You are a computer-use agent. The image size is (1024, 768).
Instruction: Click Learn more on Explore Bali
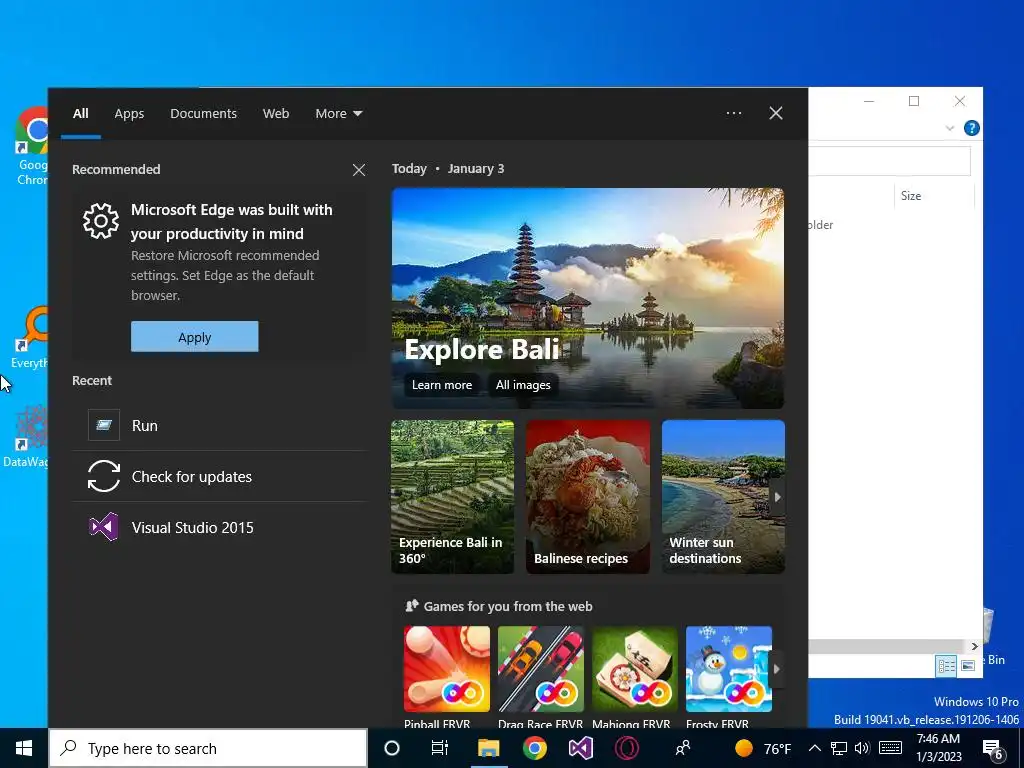441,385
